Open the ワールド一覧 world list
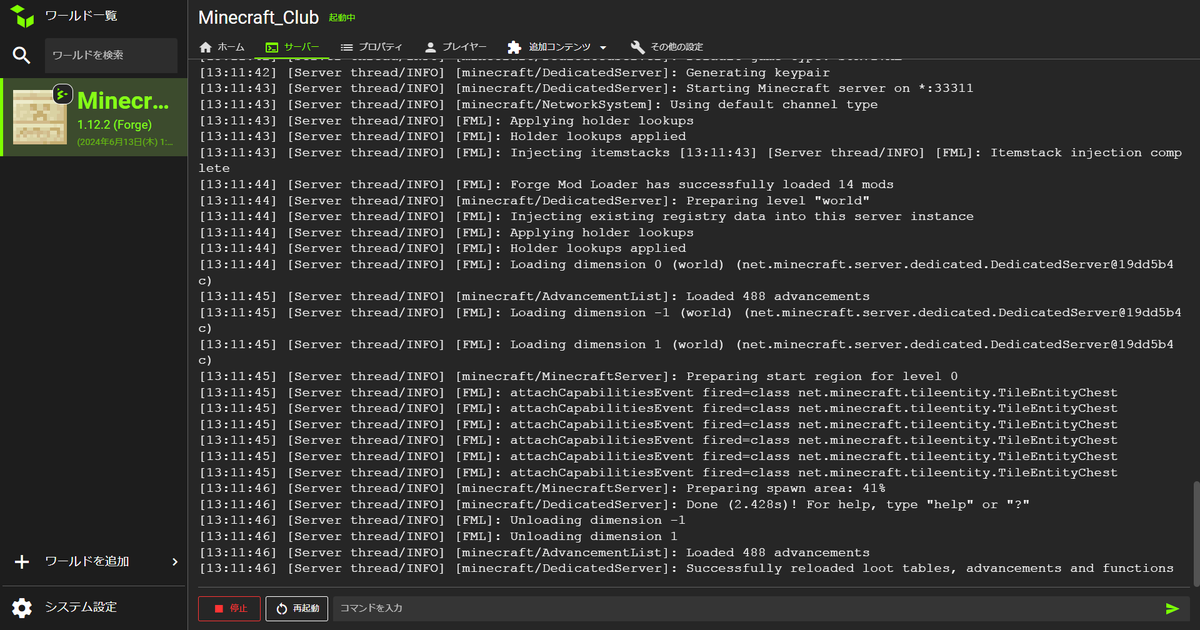Viewport: 1200px width, 630px height. click(82, 16)
